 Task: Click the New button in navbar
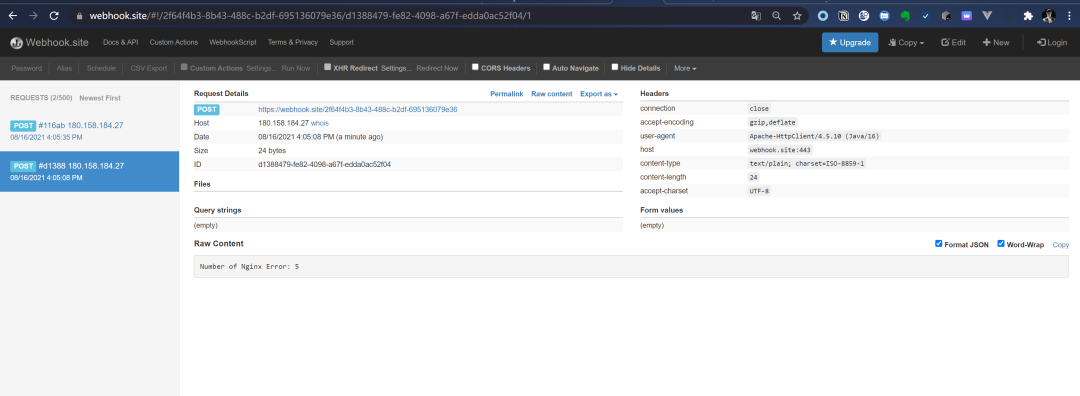click(996, 42)
